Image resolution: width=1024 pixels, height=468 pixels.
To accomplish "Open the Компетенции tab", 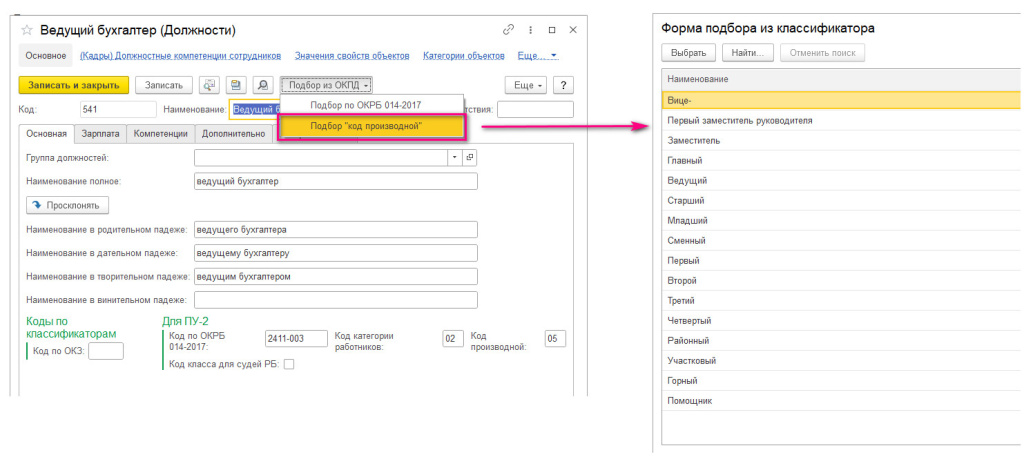I will (x=161, y=132).
